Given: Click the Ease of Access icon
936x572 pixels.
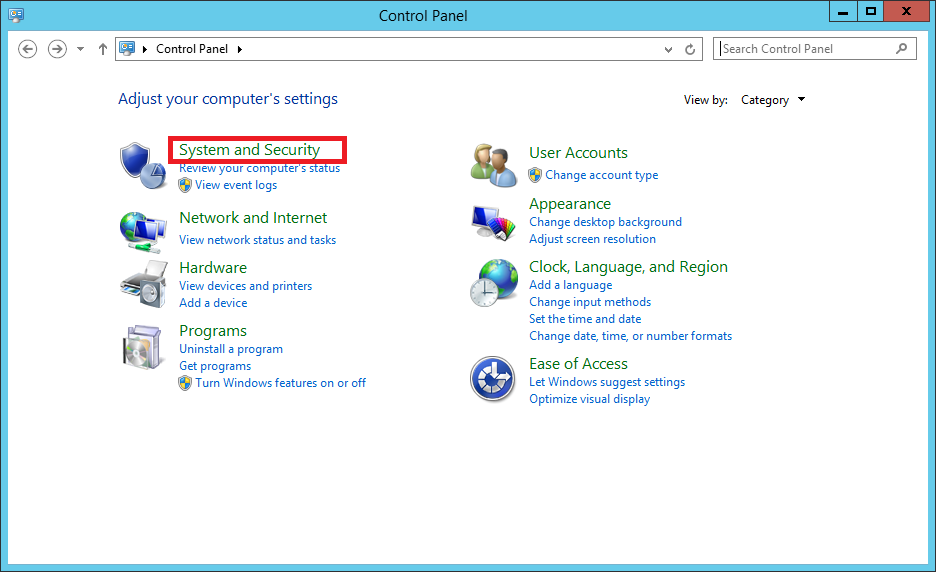Looking at the screenshot, I should [x=493, y=380].
